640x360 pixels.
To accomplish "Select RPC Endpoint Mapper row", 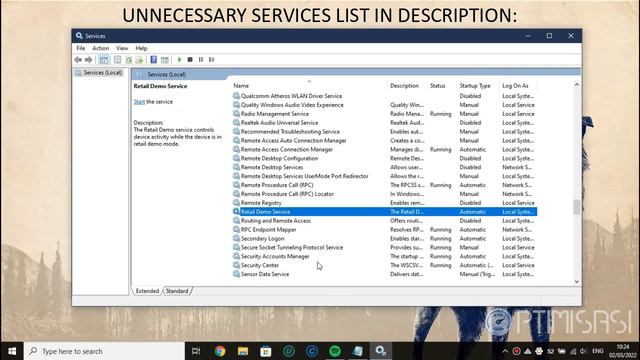I will click(384, 230).
